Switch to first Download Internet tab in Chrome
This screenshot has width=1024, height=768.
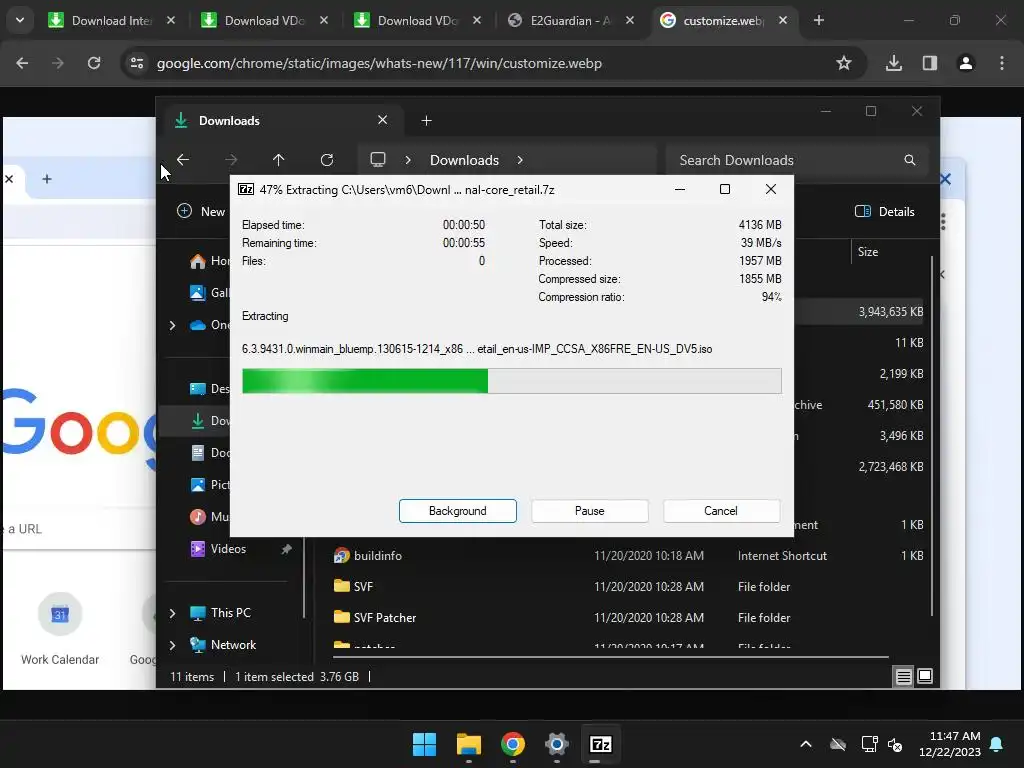111,20
